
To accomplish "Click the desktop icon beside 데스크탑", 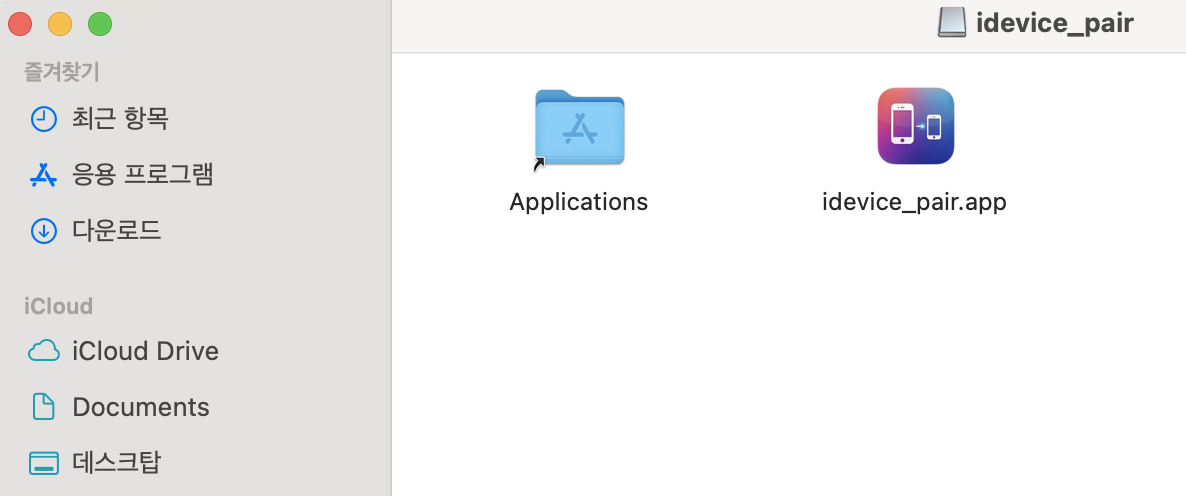I will (43, 463).
